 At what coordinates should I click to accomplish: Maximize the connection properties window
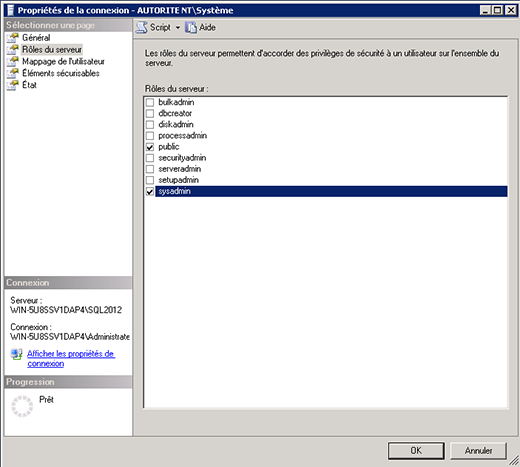[x=497, y=10]
